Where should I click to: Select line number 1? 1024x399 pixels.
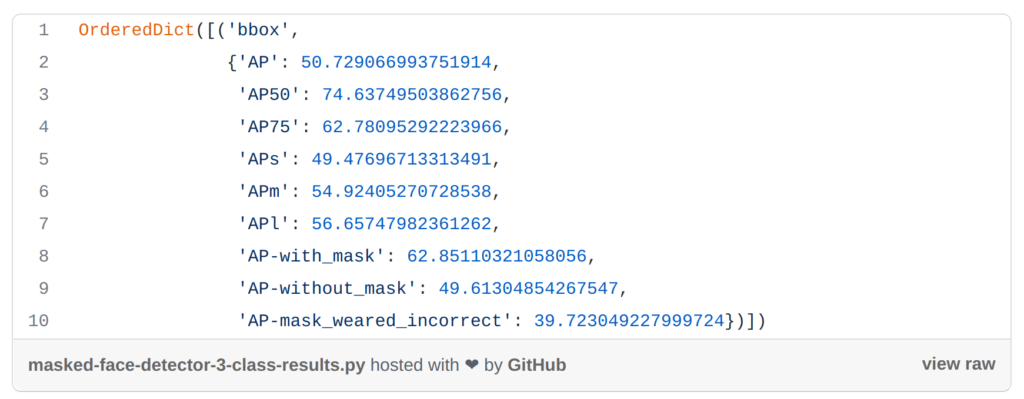tap(43, 30)
